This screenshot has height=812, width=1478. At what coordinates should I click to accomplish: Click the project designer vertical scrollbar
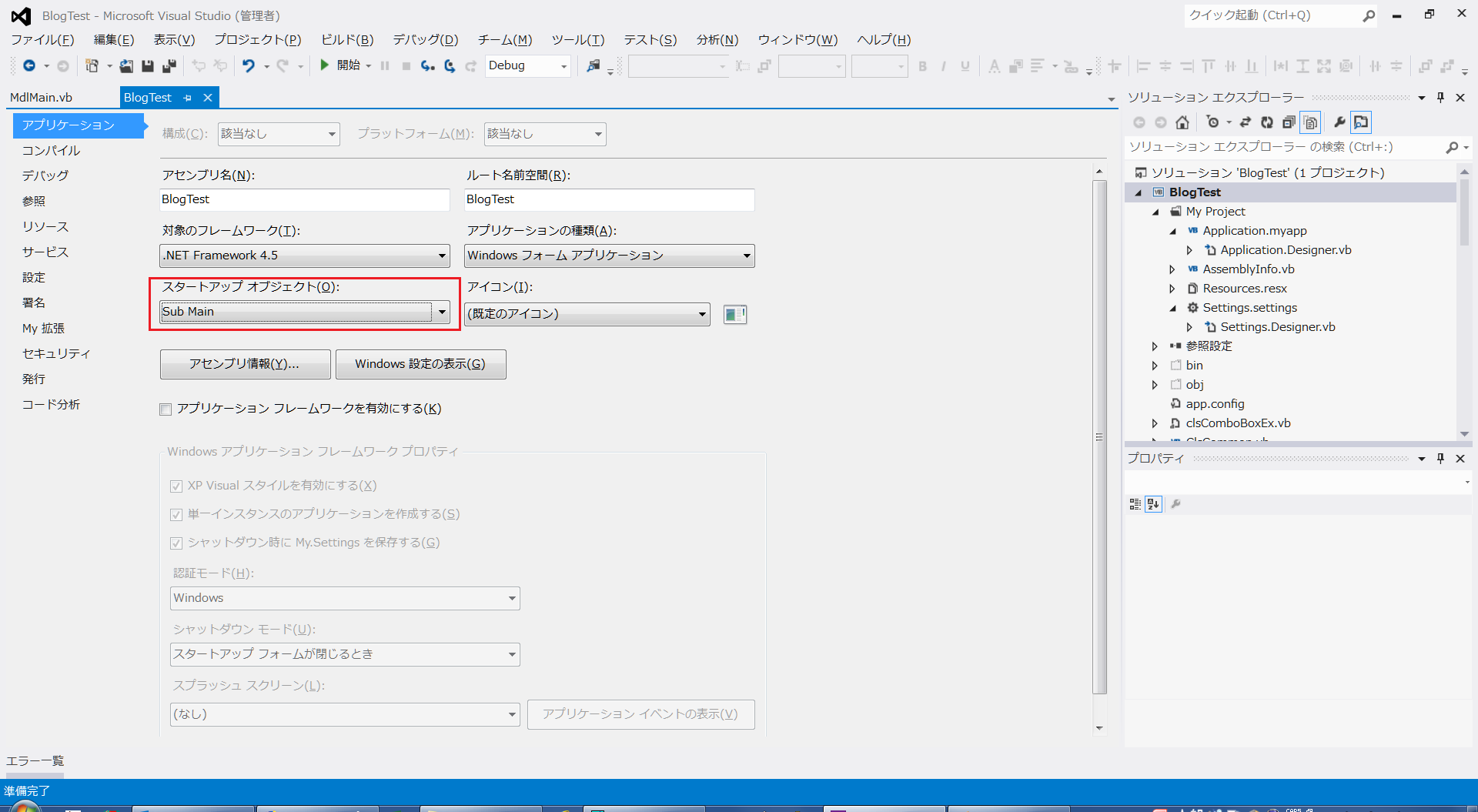[x=1099, y=437]
